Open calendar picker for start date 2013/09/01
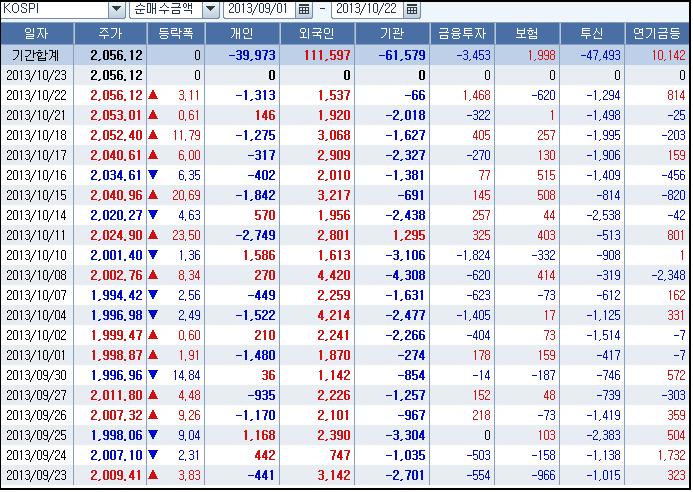 304,9
